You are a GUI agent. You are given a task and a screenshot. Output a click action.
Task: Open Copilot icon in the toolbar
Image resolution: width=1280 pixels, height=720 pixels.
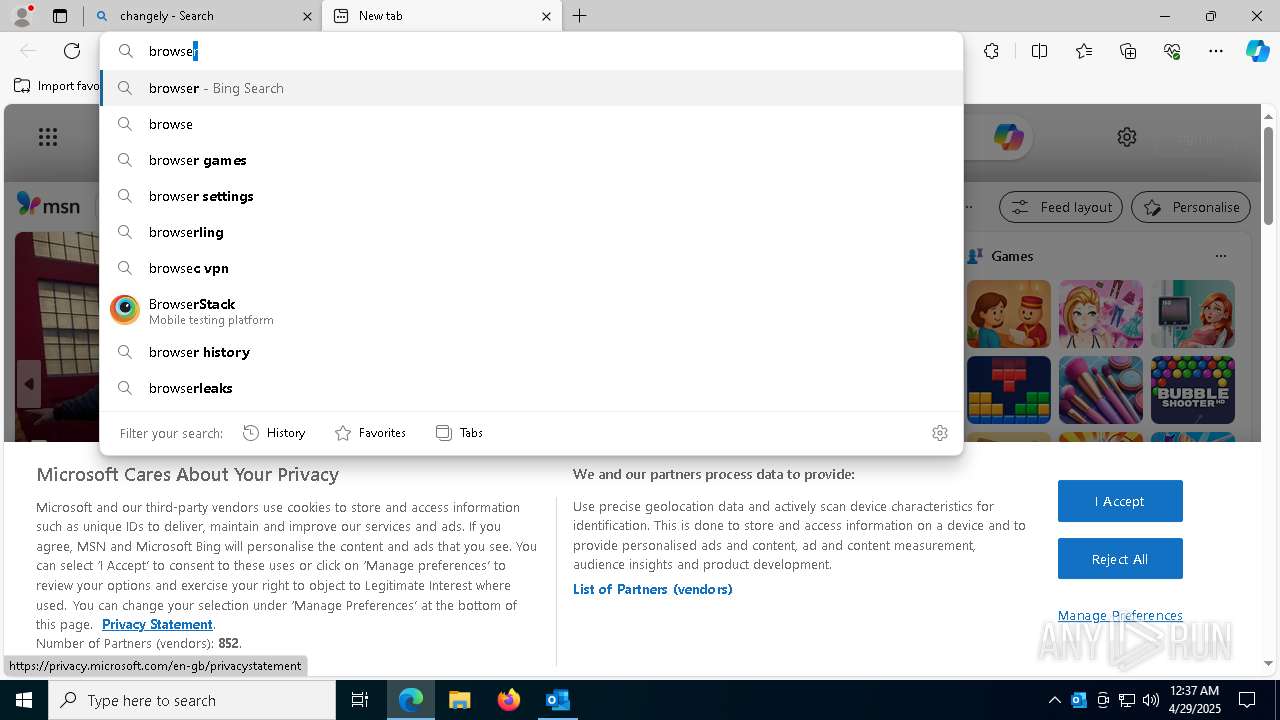point(1257,51)
